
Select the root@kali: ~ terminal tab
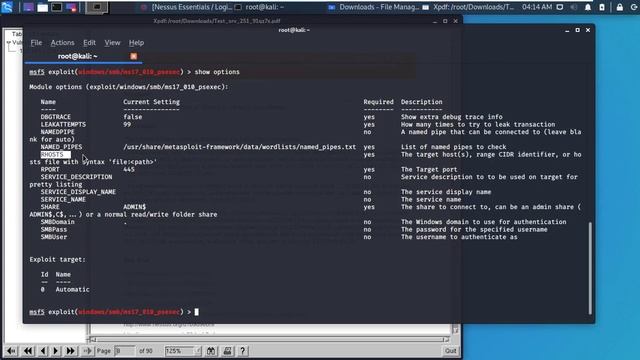click(78, 56)
